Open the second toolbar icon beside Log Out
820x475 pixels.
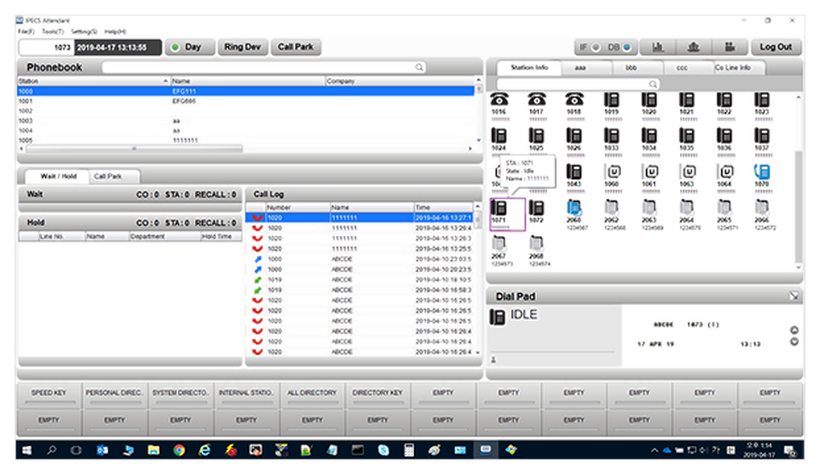tap(693, 47)
